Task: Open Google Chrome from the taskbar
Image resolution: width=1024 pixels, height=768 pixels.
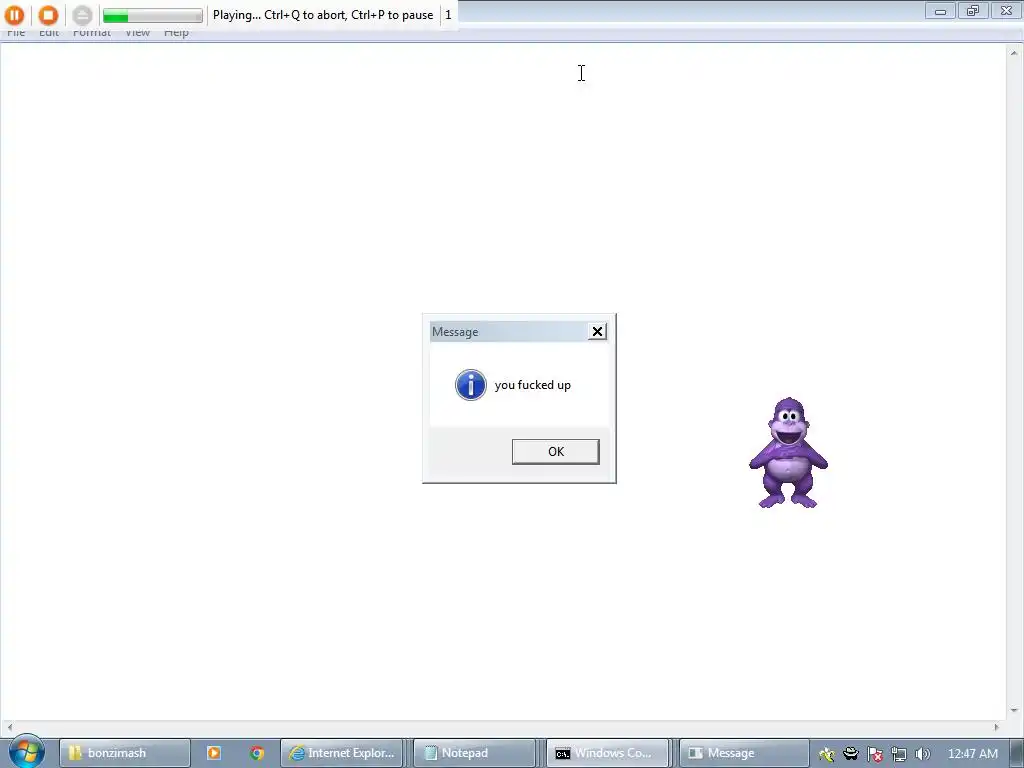Action: [x=257, y=753]
